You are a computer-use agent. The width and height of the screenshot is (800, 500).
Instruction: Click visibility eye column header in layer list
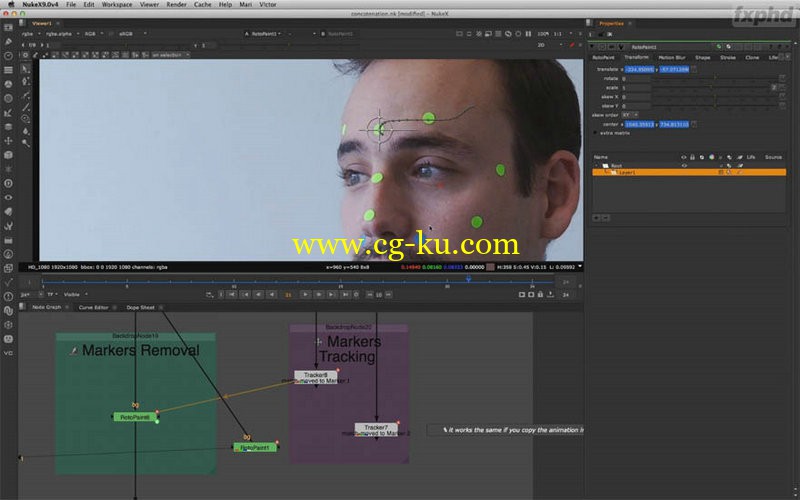(684, 157)
